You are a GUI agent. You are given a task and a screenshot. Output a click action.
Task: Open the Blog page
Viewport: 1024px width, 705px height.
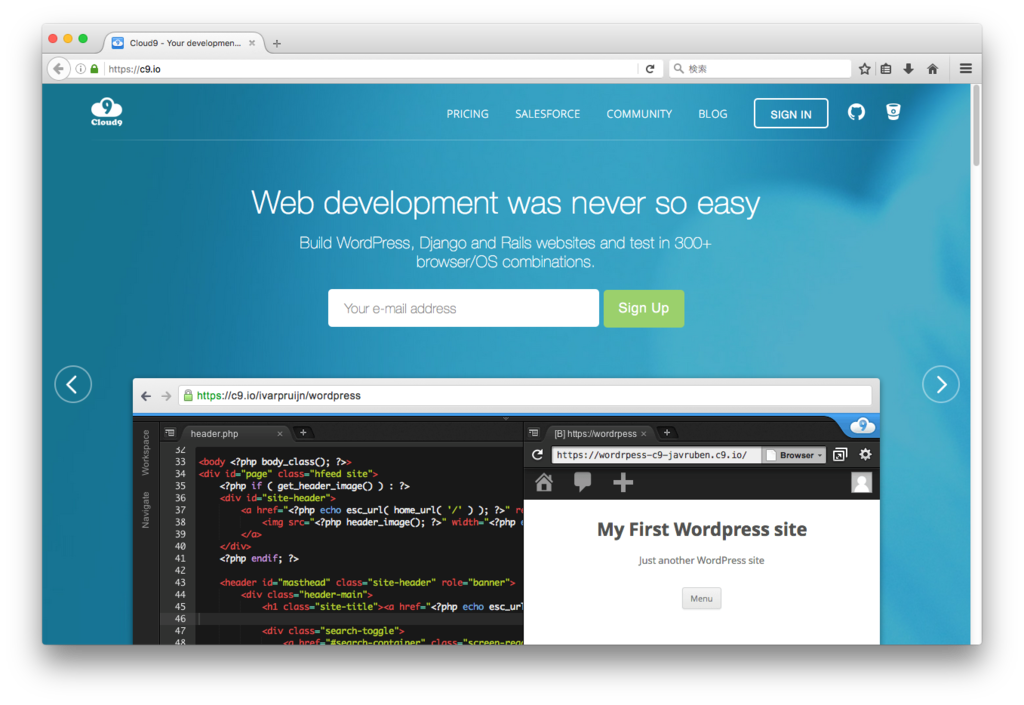click(x=712, y=114)
